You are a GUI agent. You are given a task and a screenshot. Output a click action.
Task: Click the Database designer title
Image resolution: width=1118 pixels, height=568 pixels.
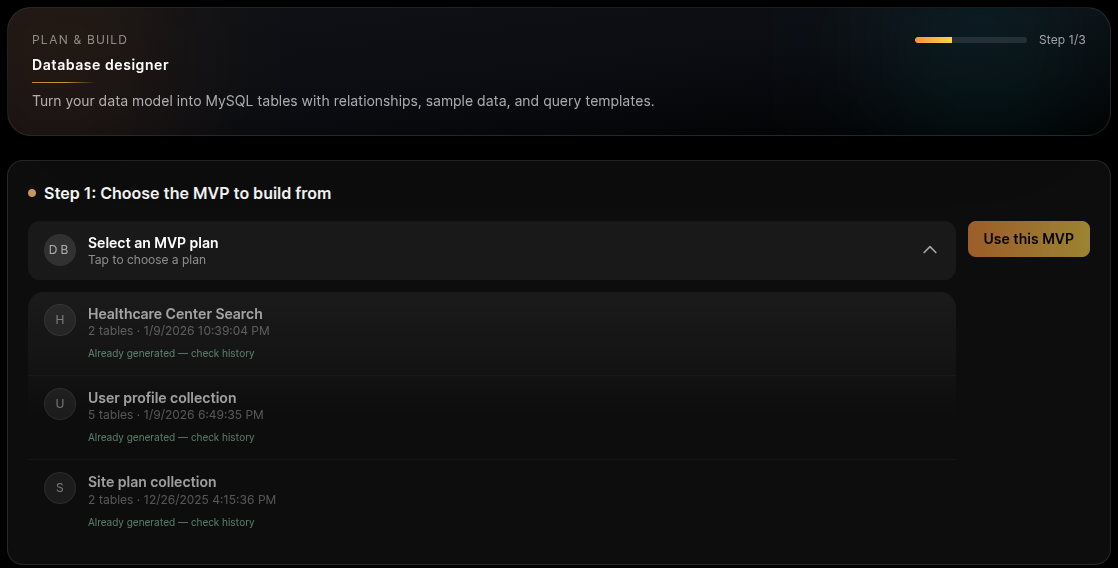(100, 65)
